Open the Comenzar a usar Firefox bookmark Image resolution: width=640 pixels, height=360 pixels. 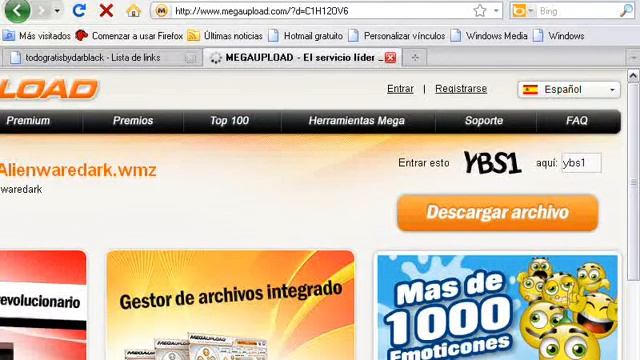(129, 36)
